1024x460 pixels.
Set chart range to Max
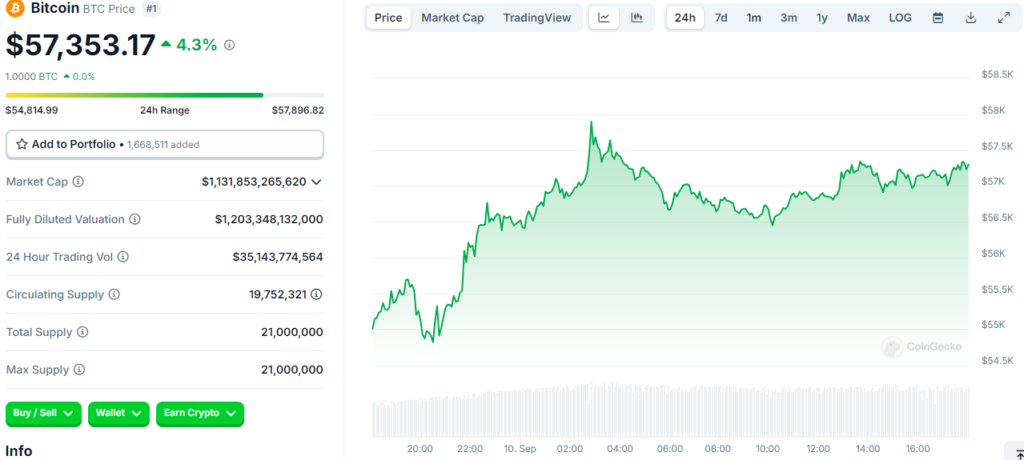click(858, 18)
